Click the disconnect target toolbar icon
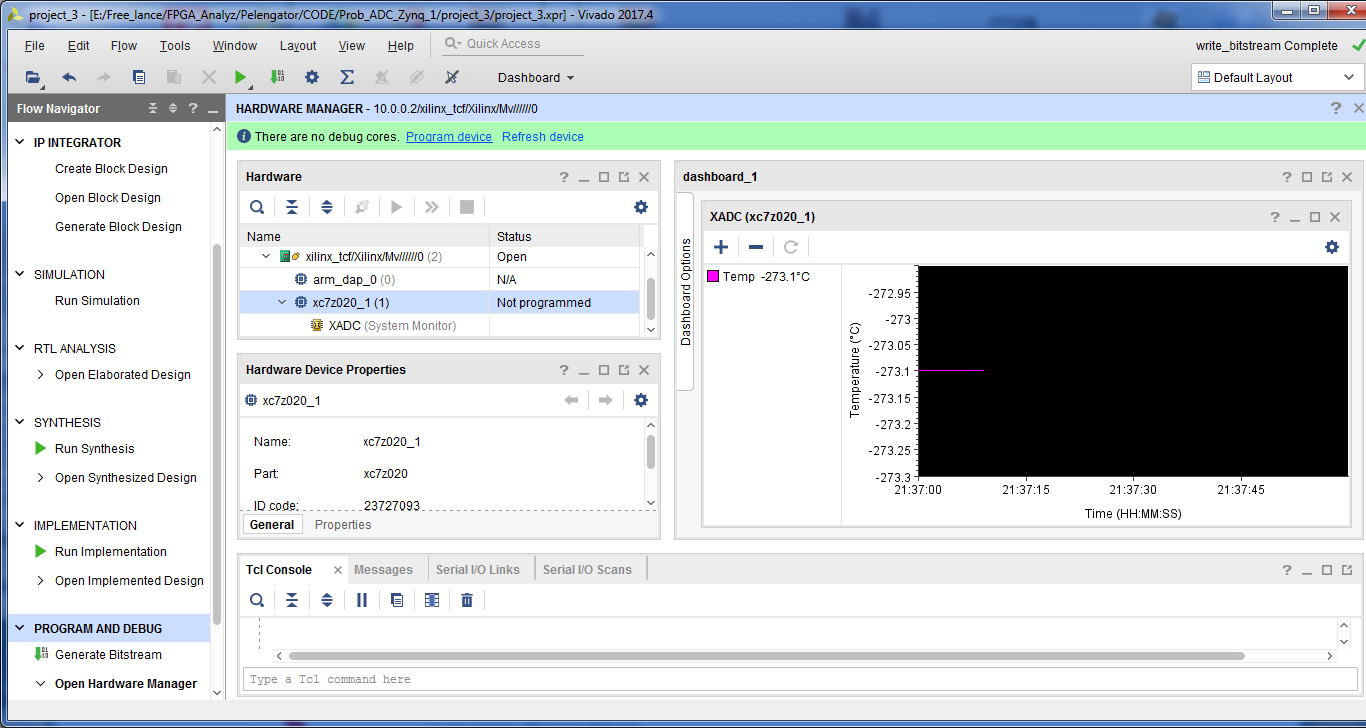 click(451, 77)
